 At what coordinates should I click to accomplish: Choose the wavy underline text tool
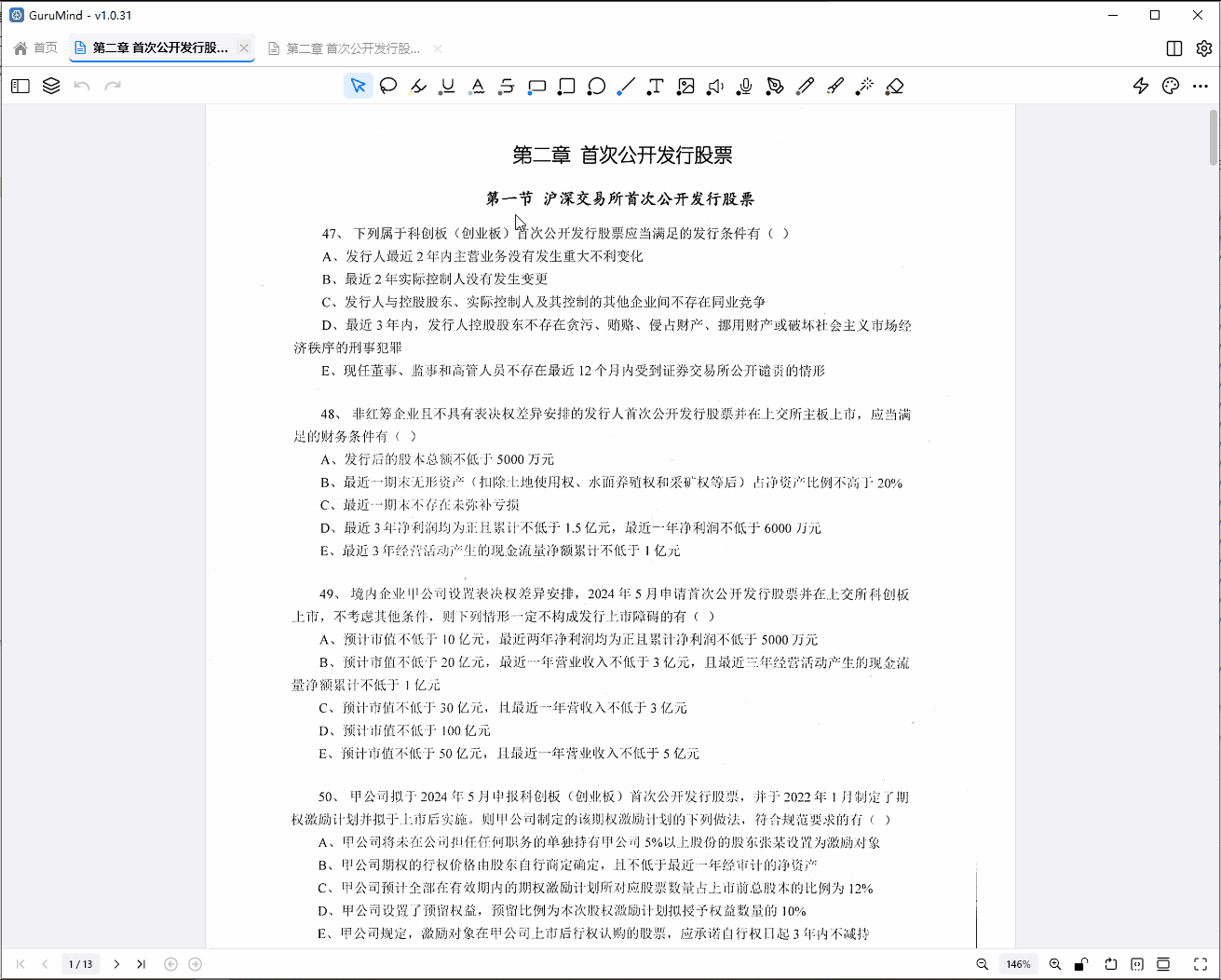tap(478, 86)
